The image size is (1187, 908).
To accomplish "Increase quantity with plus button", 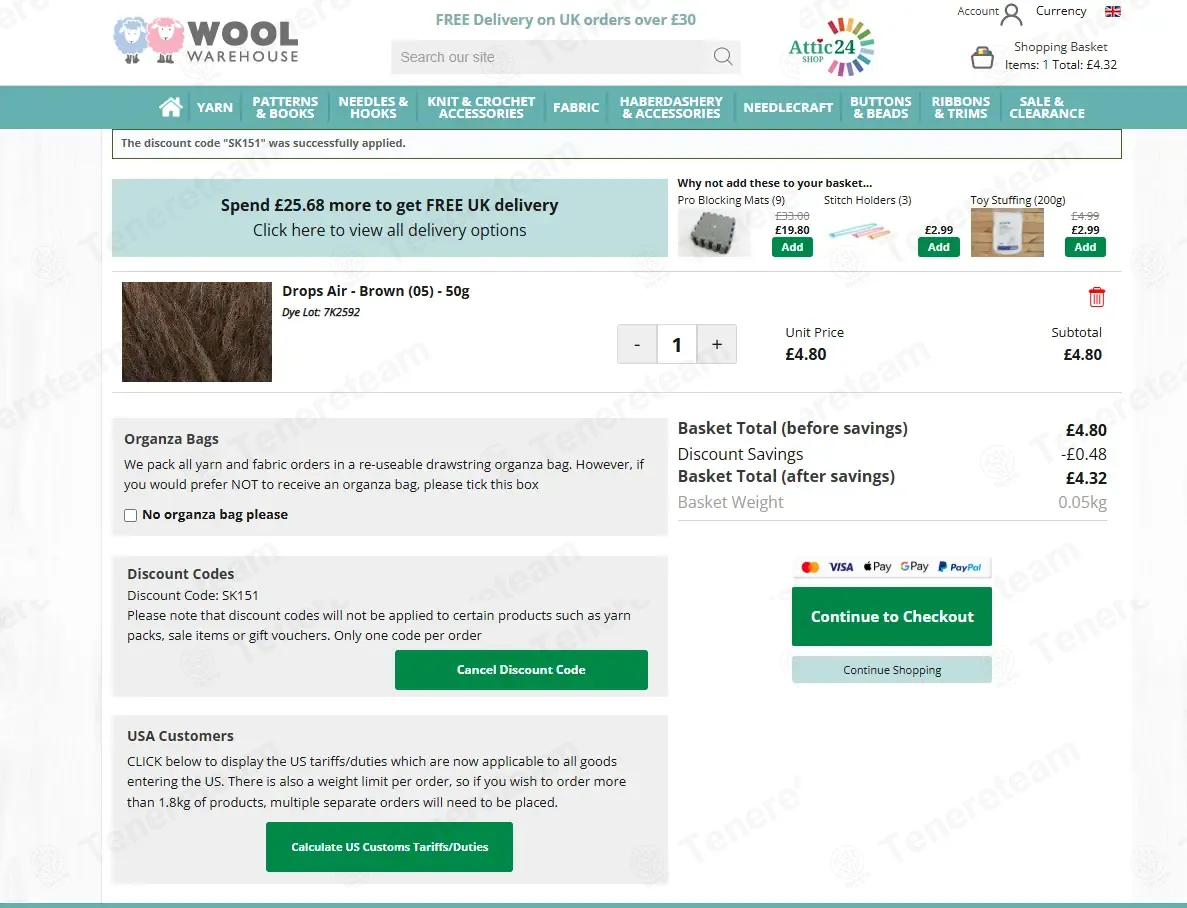I will (716, 344).
